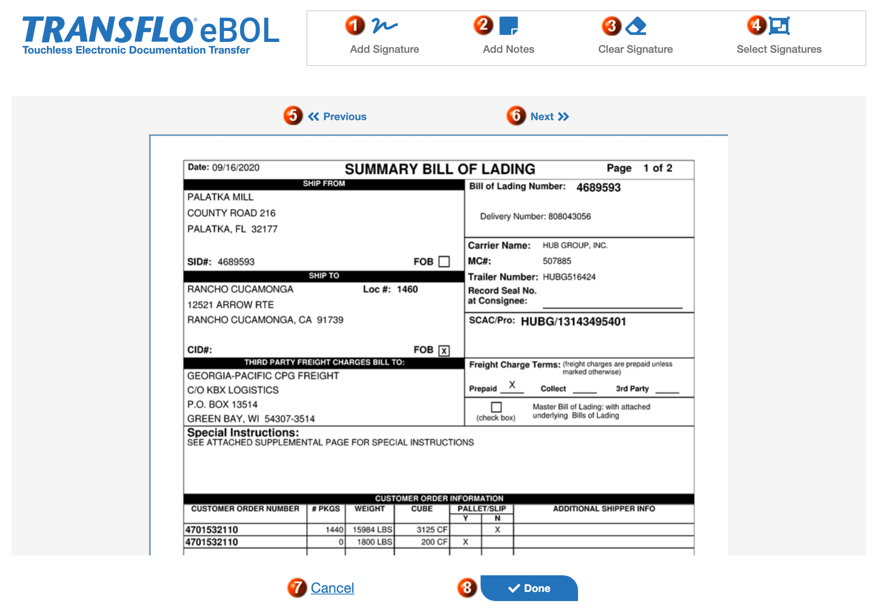Click the Add Notes sticky note icon
Screen dimensions: 877x609
coord(508,26)
